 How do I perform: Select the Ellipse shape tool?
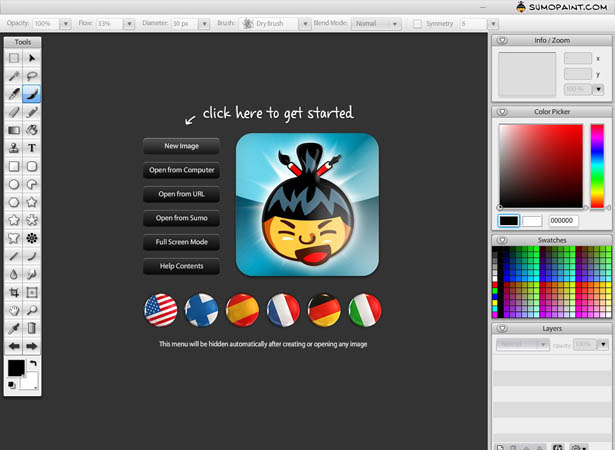click(14, 184)
